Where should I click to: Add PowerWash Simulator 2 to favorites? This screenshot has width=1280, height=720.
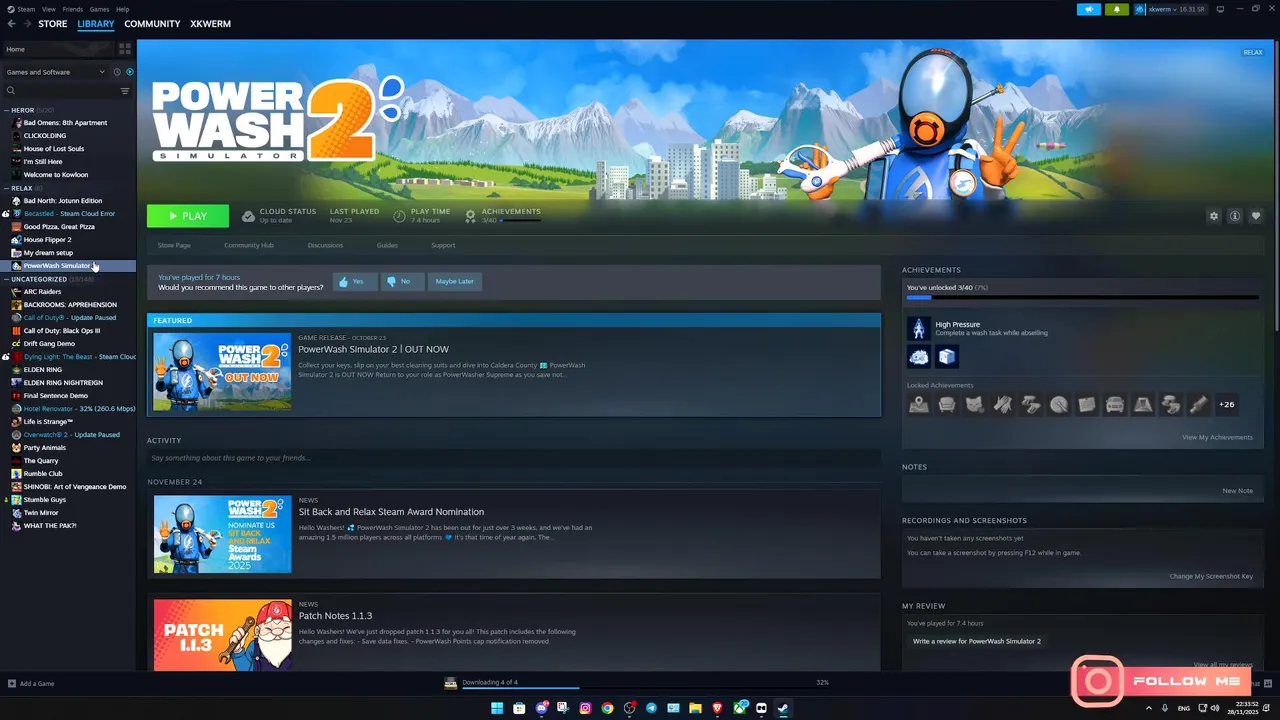[1256, 216]
